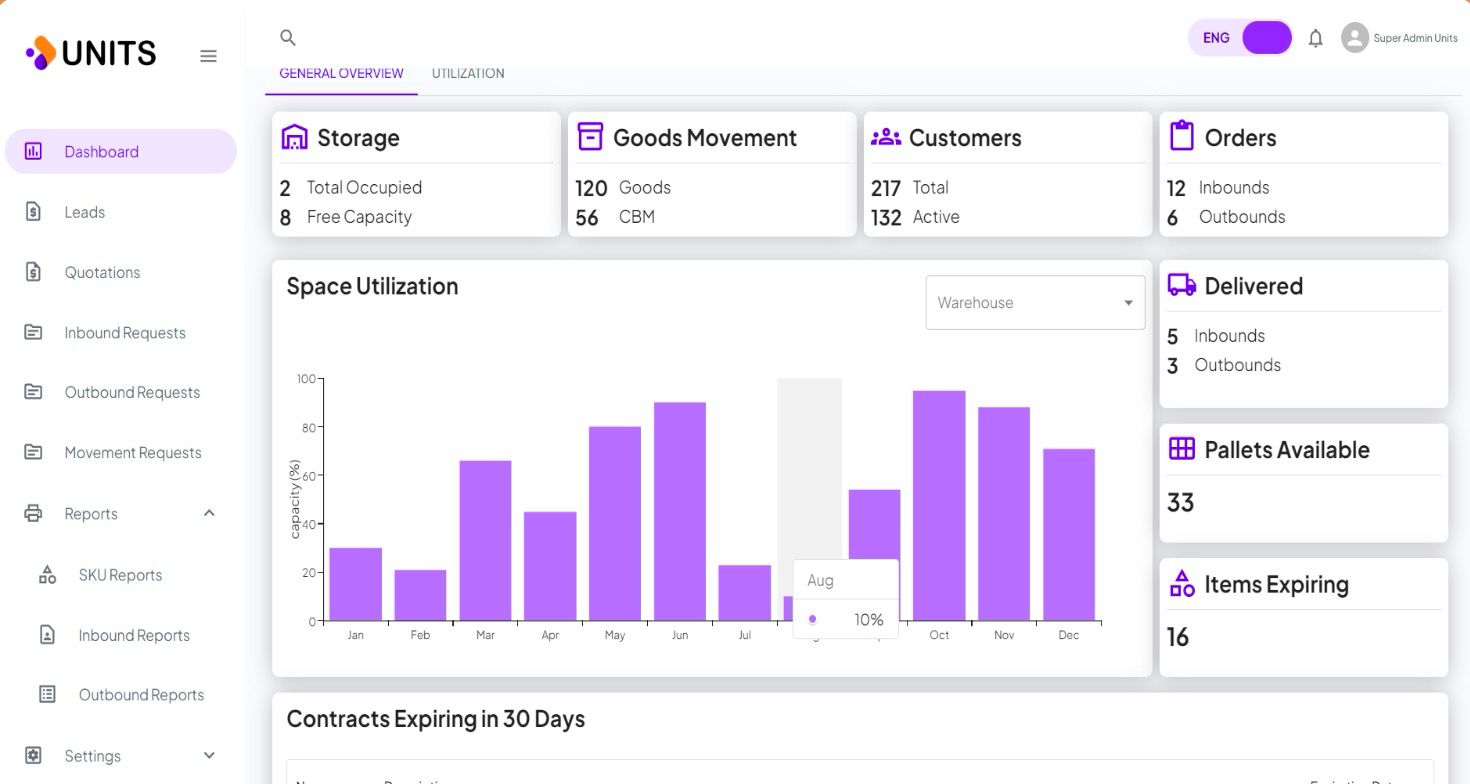
Task: Click Free Capacity value 8
Action: (x=285, y=217)
